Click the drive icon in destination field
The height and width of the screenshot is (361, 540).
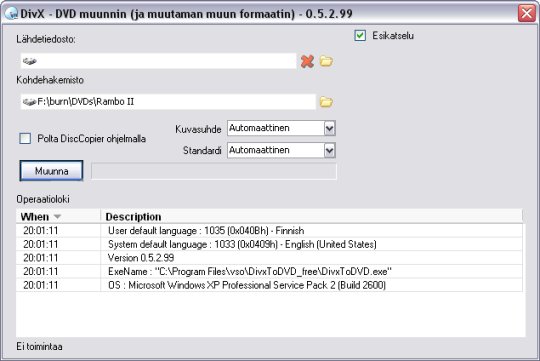(29, 102)
